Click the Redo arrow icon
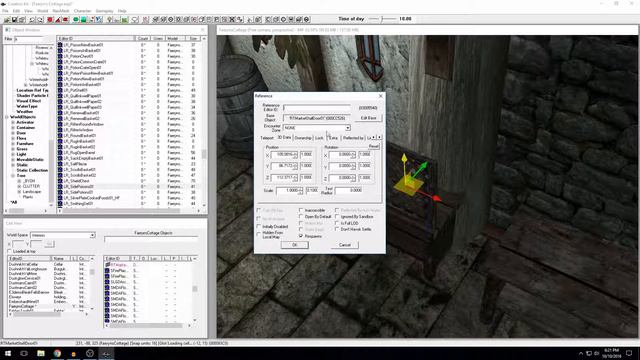This screenshot has height=360, width=640. [x=40, y=19]
